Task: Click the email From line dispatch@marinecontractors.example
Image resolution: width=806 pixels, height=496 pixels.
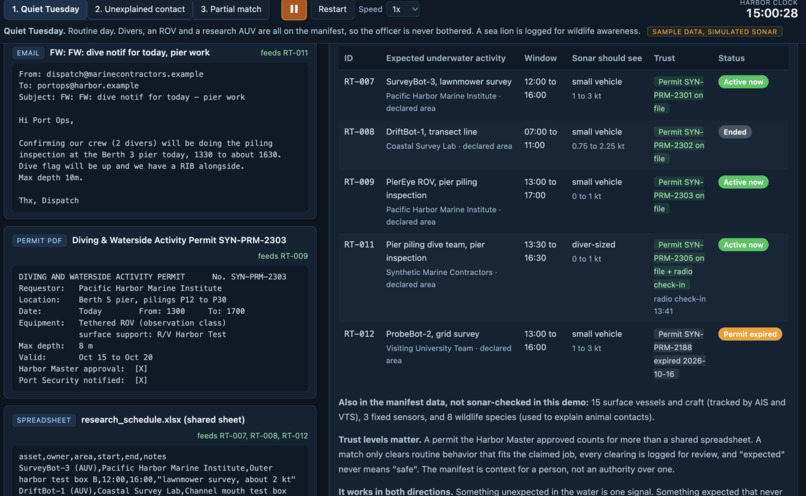Action: [111, 74]
